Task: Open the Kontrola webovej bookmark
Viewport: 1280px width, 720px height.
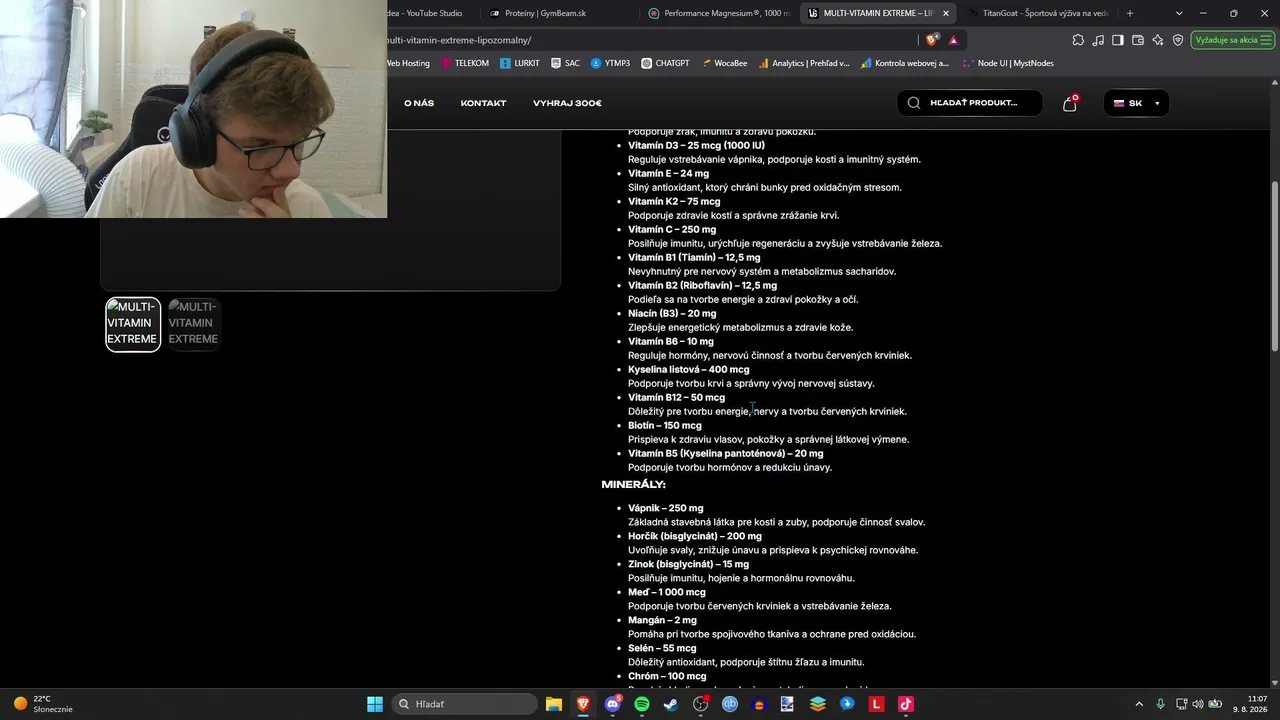Action: (x=905, y=63)
